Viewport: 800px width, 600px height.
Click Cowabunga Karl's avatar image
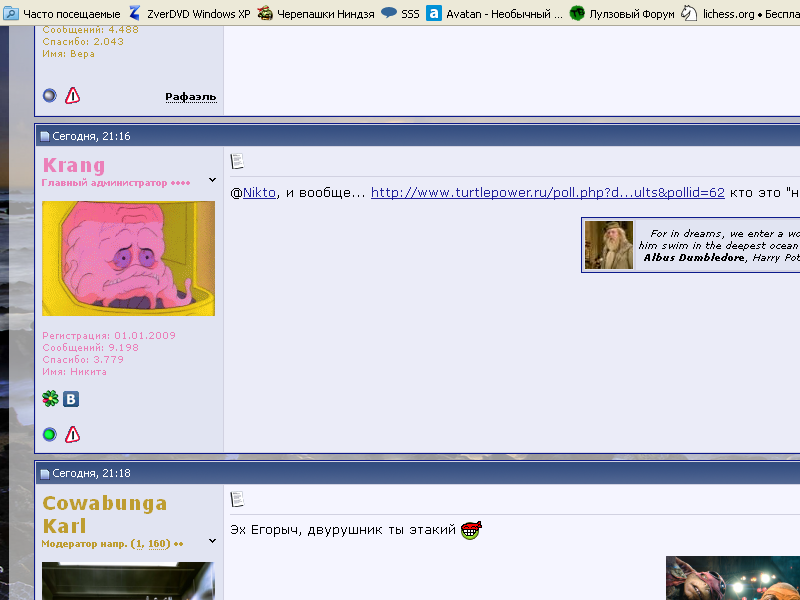(129, 581)
